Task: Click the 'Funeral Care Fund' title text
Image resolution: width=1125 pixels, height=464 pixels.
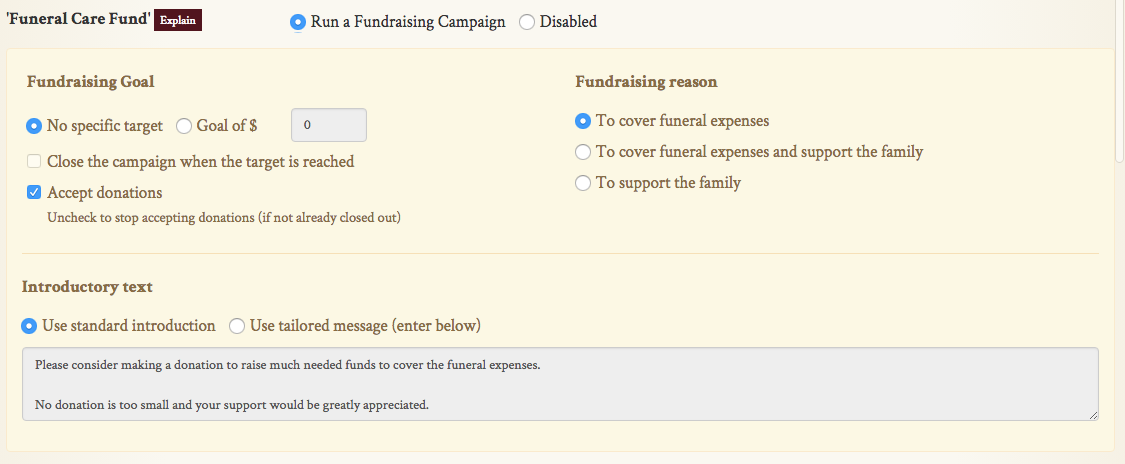Action: click(x=77, y=18)
